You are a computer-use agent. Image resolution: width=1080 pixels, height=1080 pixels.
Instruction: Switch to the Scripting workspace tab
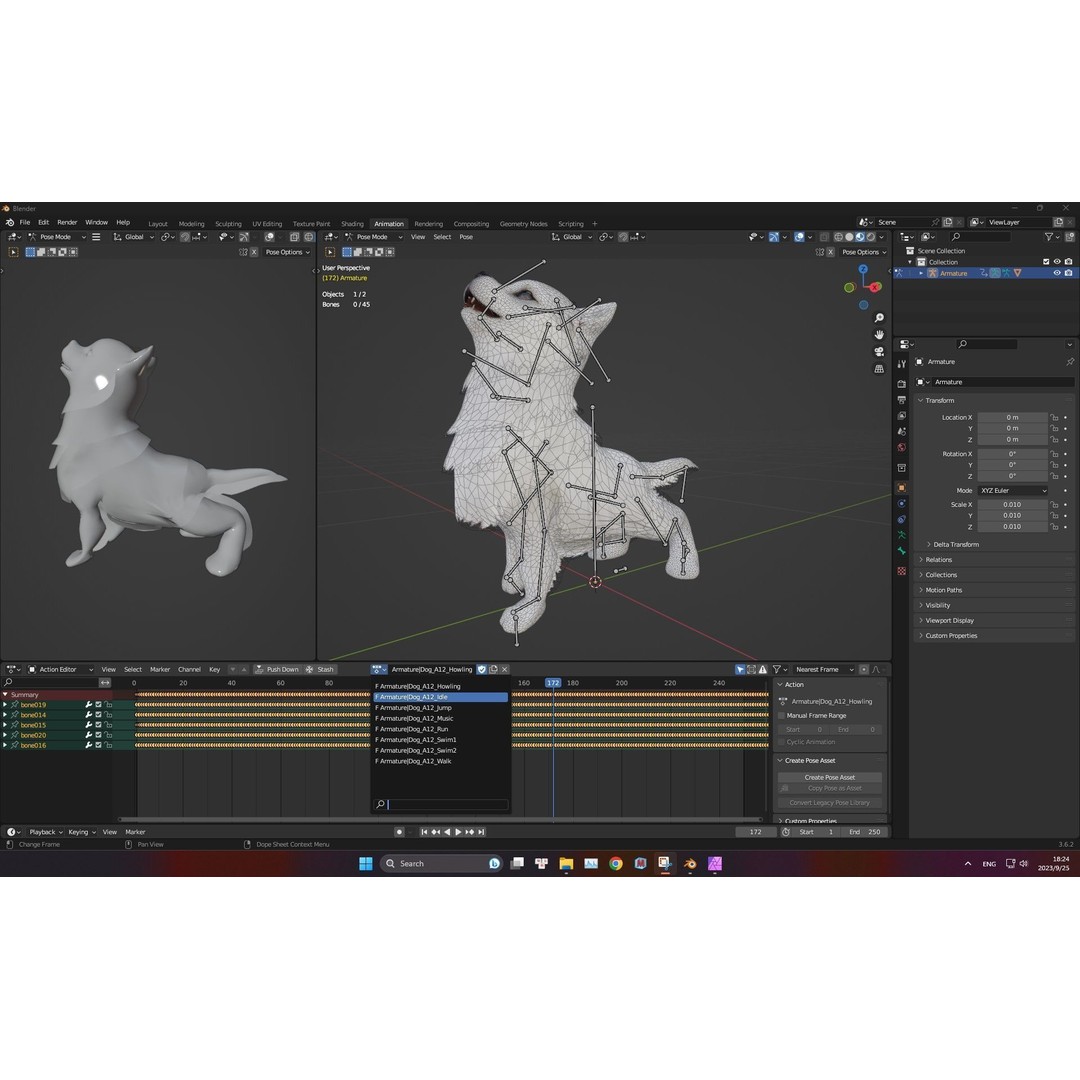[570, 224]
